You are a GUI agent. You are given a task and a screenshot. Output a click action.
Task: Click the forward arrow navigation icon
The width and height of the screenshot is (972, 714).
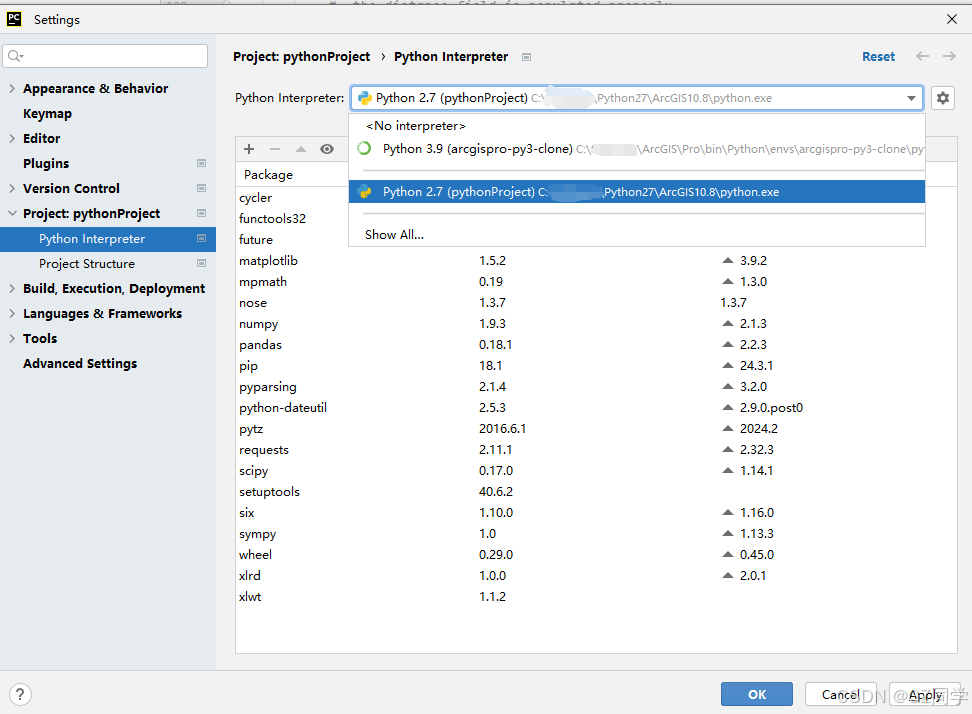(949, 56)
